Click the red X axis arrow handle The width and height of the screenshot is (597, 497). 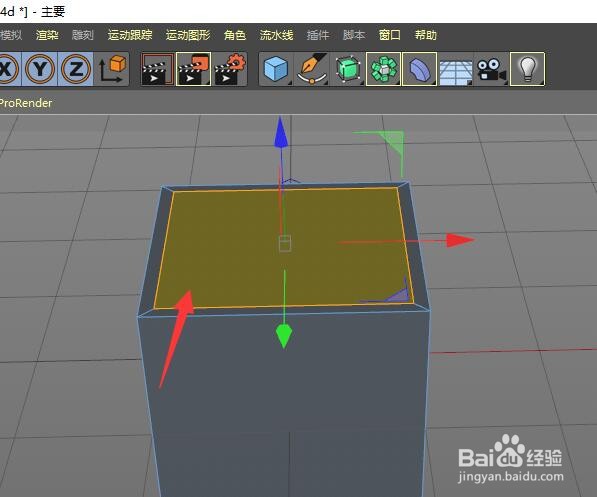coord(460,240)
